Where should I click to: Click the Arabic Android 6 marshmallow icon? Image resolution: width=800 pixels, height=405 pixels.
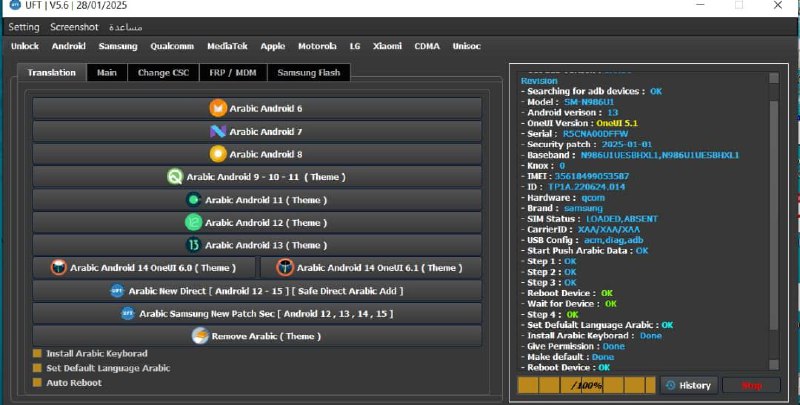point(218,108)
